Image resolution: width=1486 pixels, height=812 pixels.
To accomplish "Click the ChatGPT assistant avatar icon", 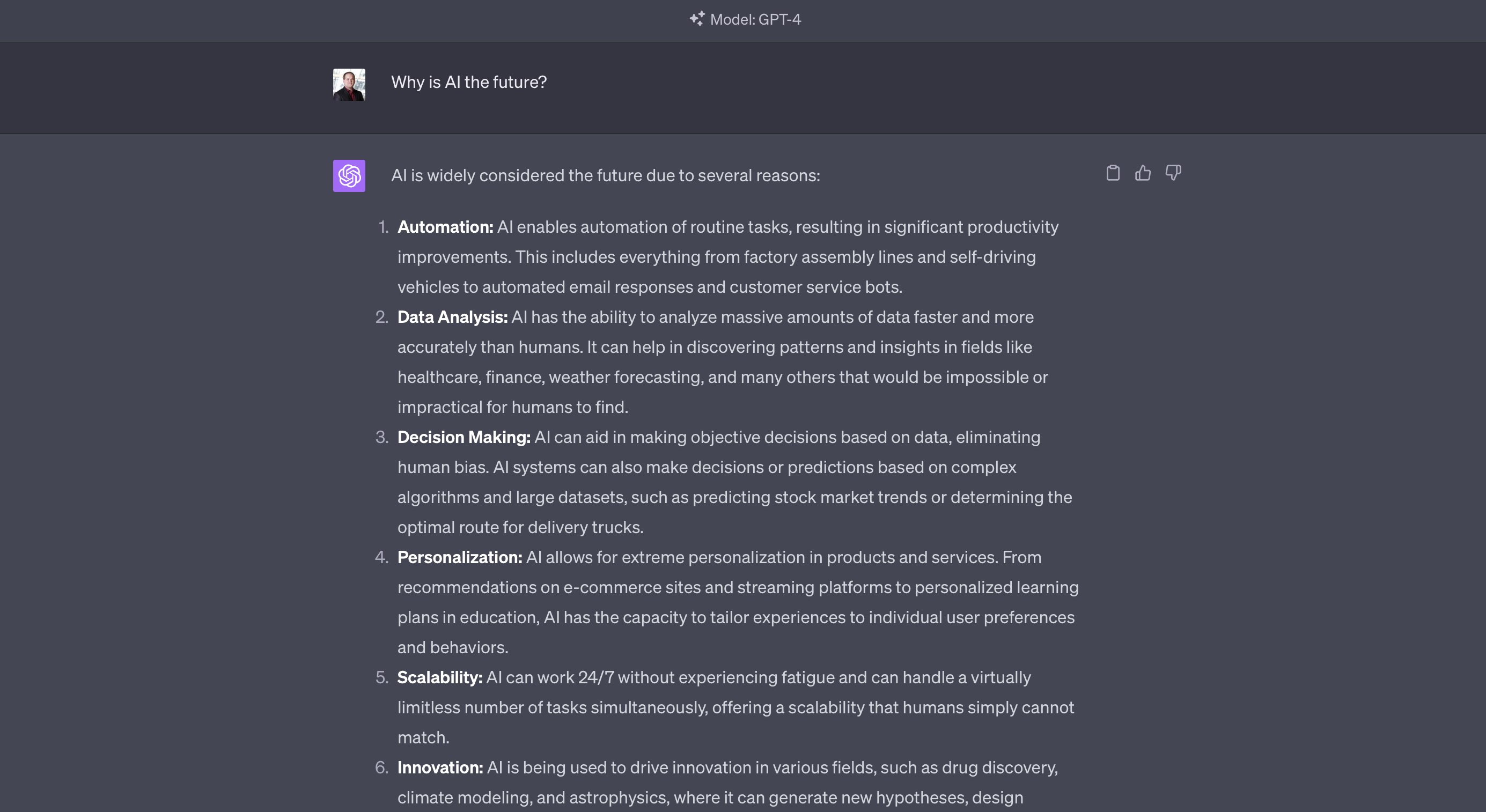I will (x=349, y=176).
